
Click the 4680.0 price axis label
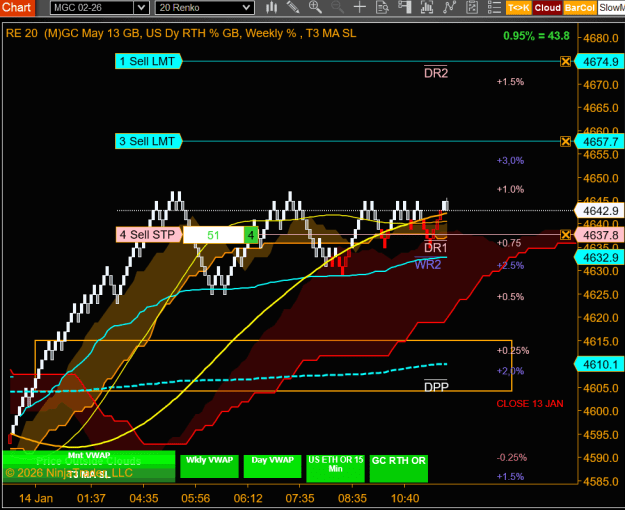(601, 38)
